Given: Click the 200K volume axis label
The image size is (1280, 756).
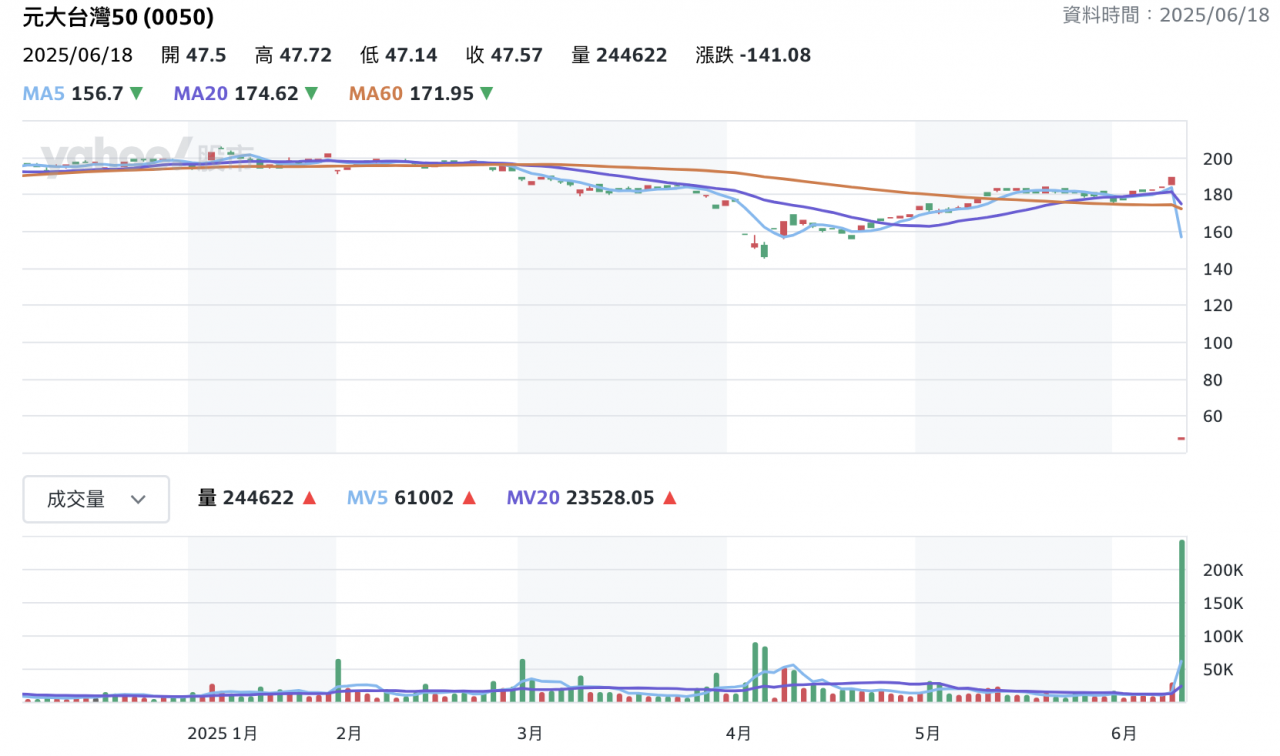Looking at the screenshot, I should pos(1222,570).
